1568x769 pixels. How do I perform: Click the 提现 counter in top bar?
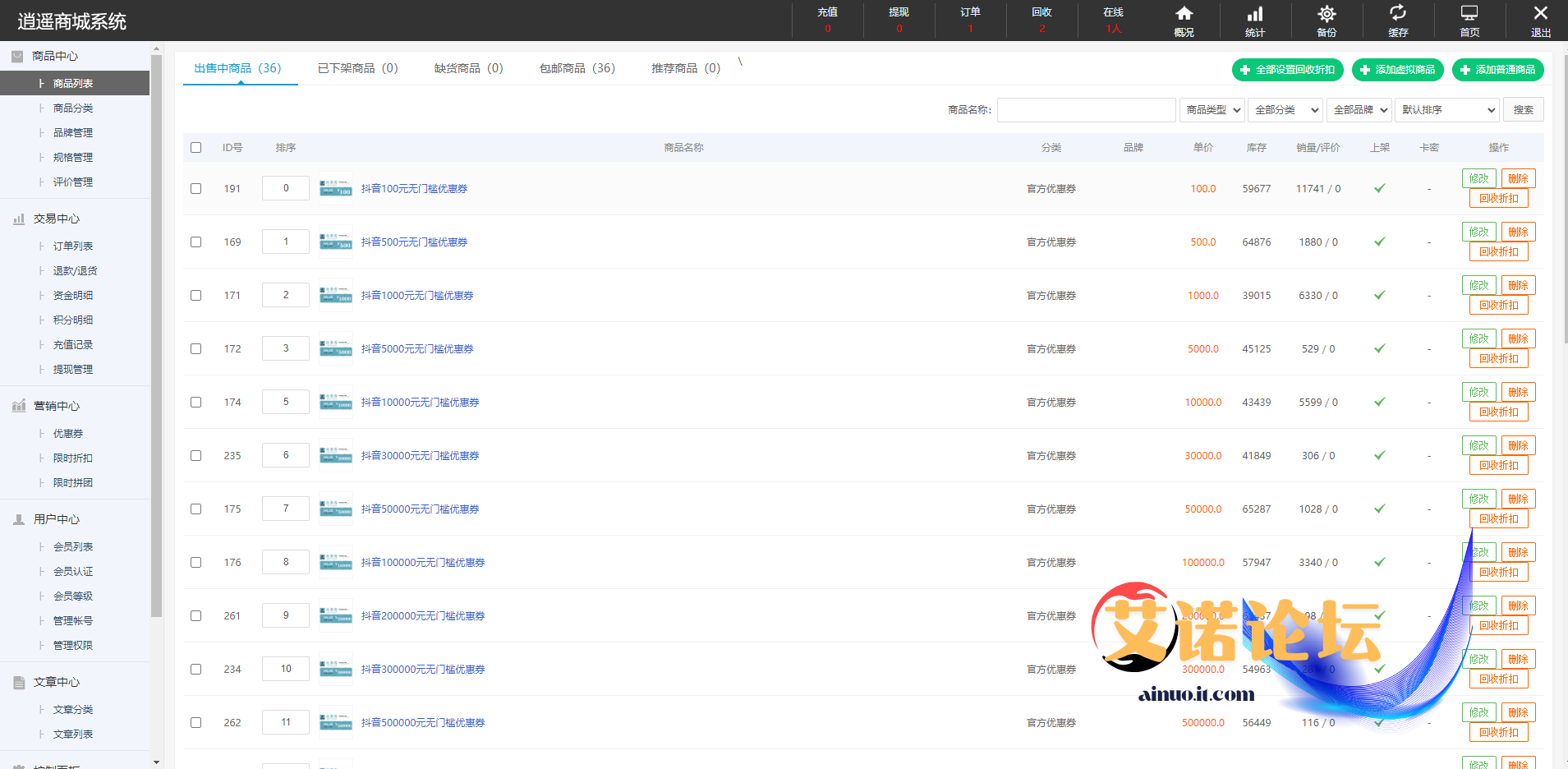pos(899,20)
